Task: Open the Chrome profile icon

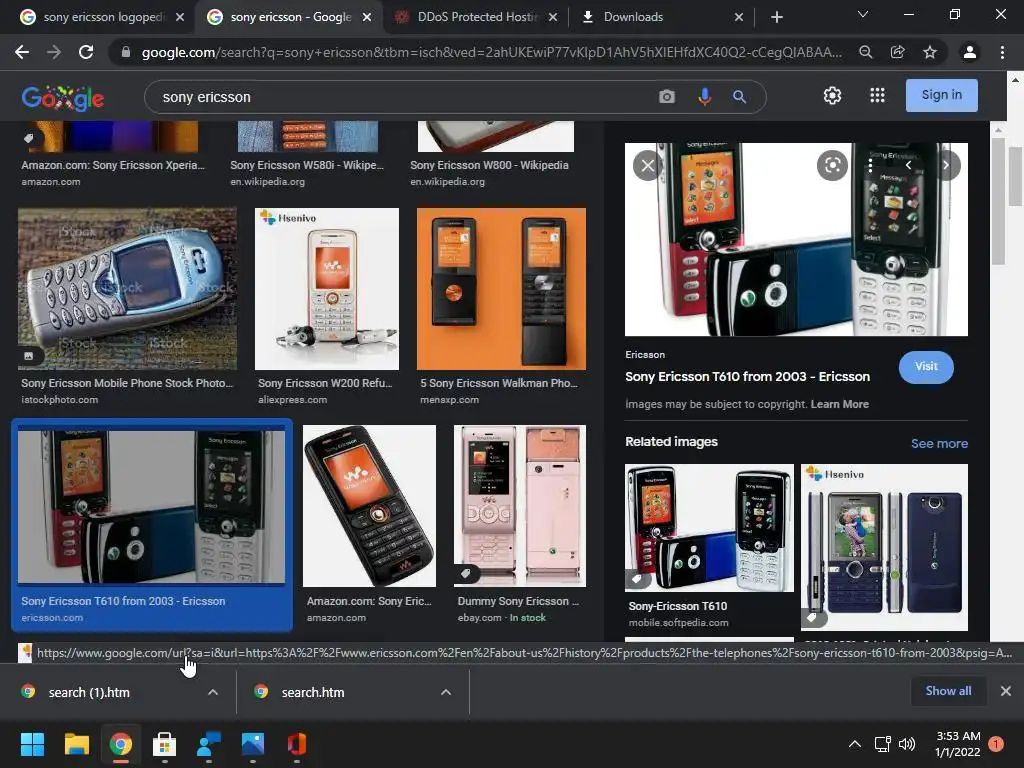Action: pyautogui.click(x=969, y=52)
